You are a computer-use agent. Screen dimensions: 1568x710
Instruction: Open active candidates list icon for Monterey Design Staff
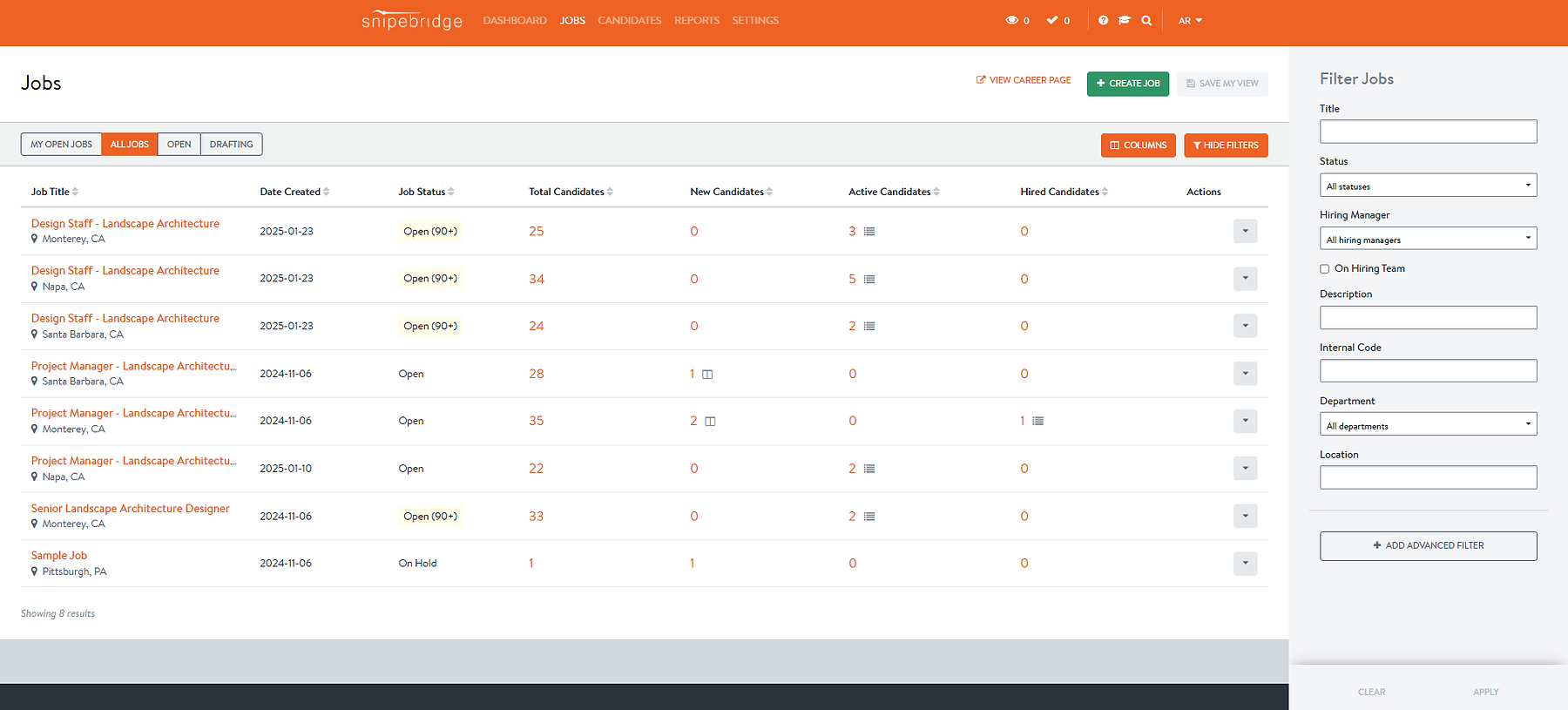(869, 232)
